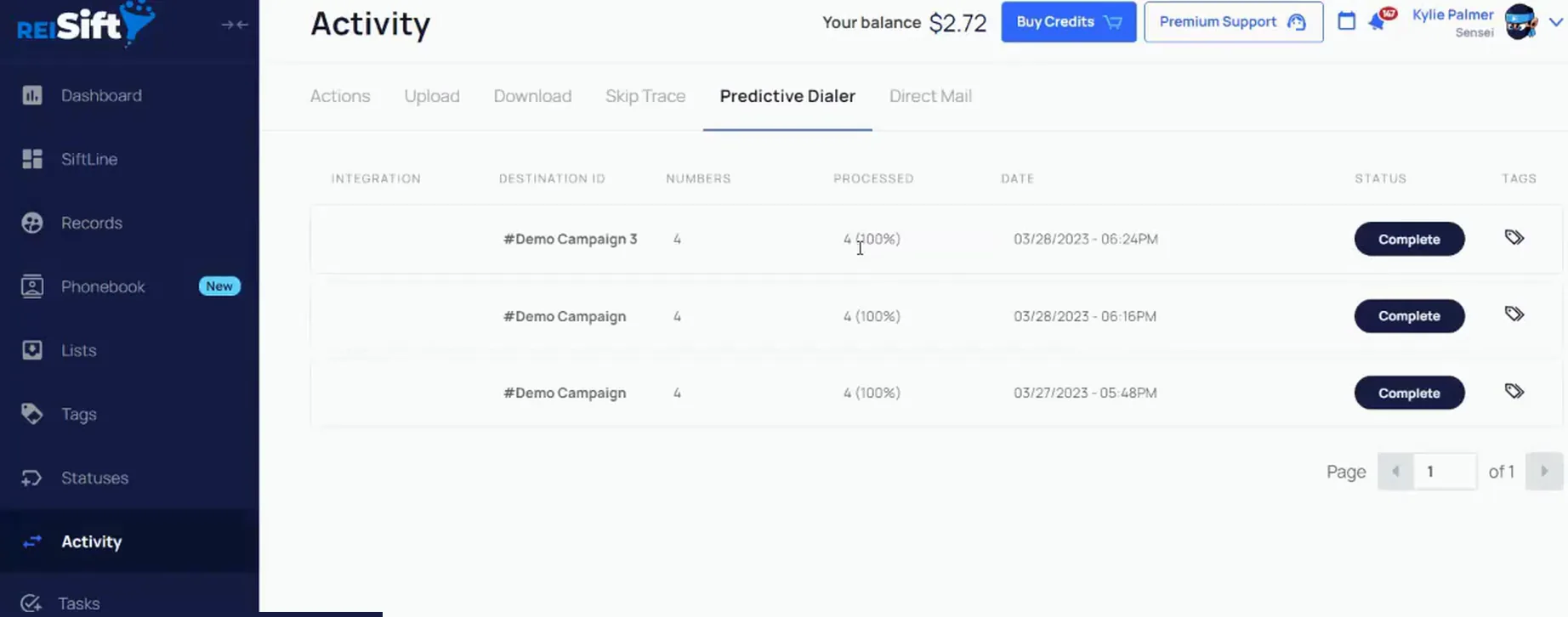The height and width of the screenshot is (617, 1568).
Task: Go to next page arrow
Action: tap(1544, 472)
